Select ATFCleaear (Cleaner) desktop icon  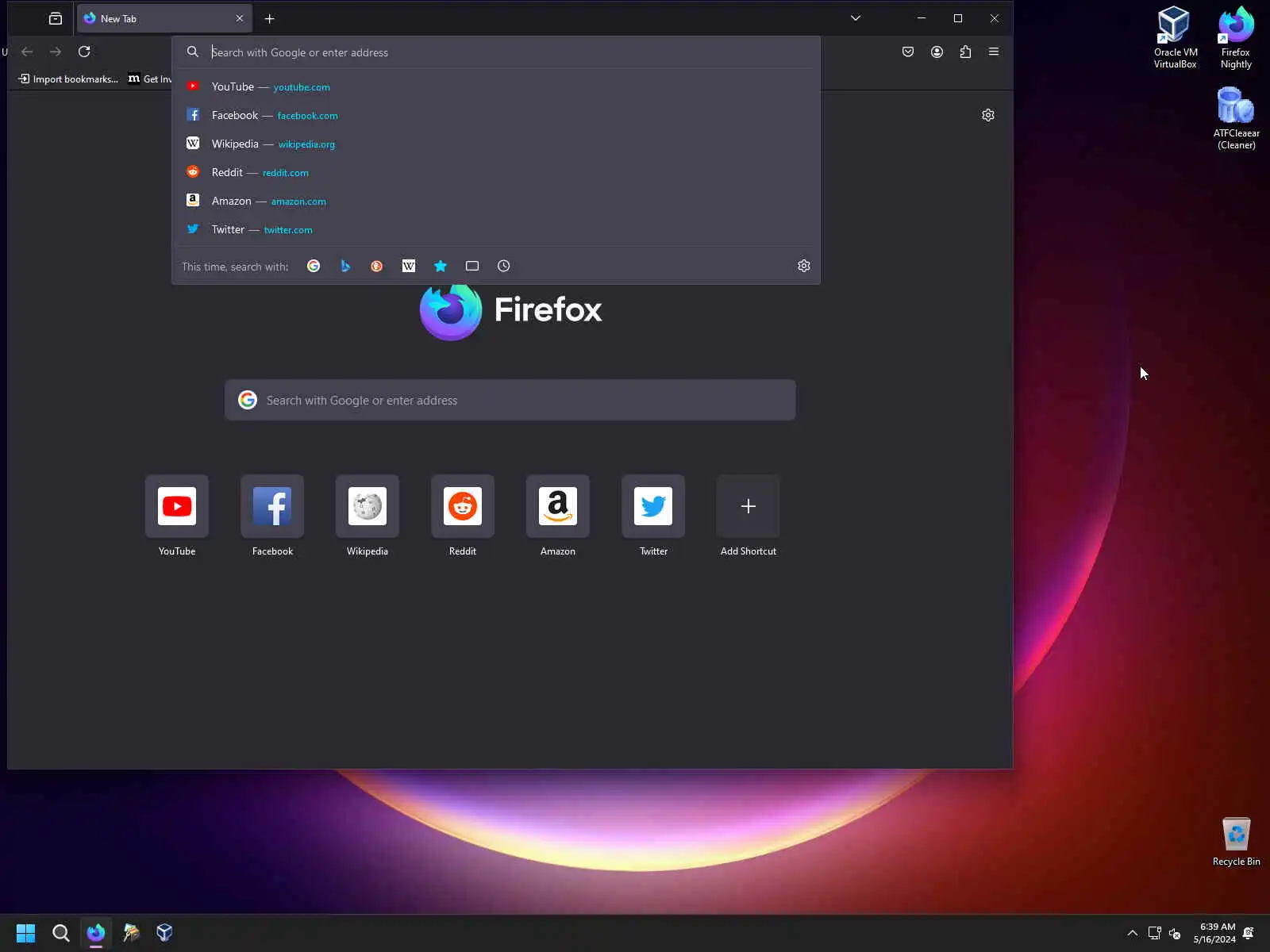[1236, 118]
